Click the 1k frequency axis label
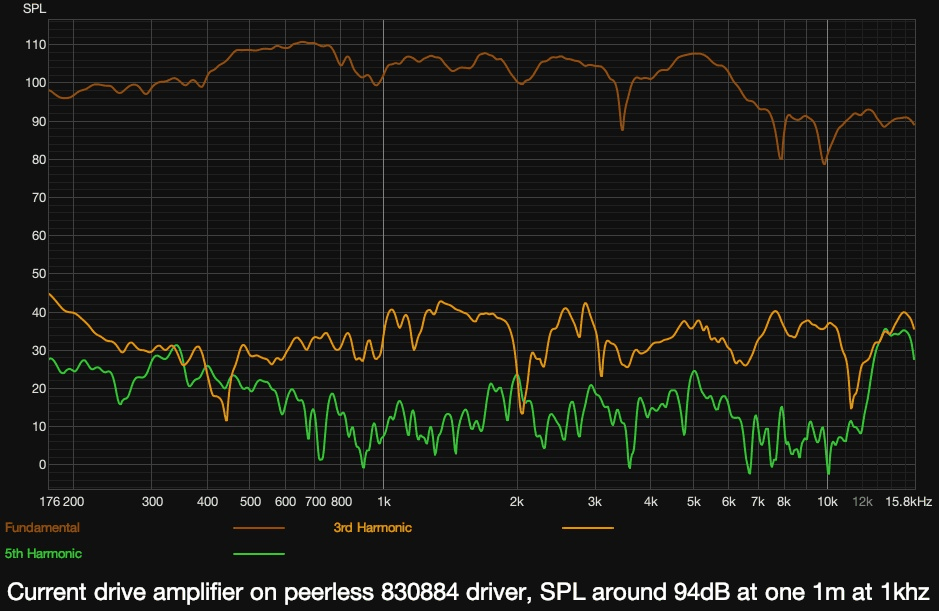939x611 pixels. tap(384, 502)
